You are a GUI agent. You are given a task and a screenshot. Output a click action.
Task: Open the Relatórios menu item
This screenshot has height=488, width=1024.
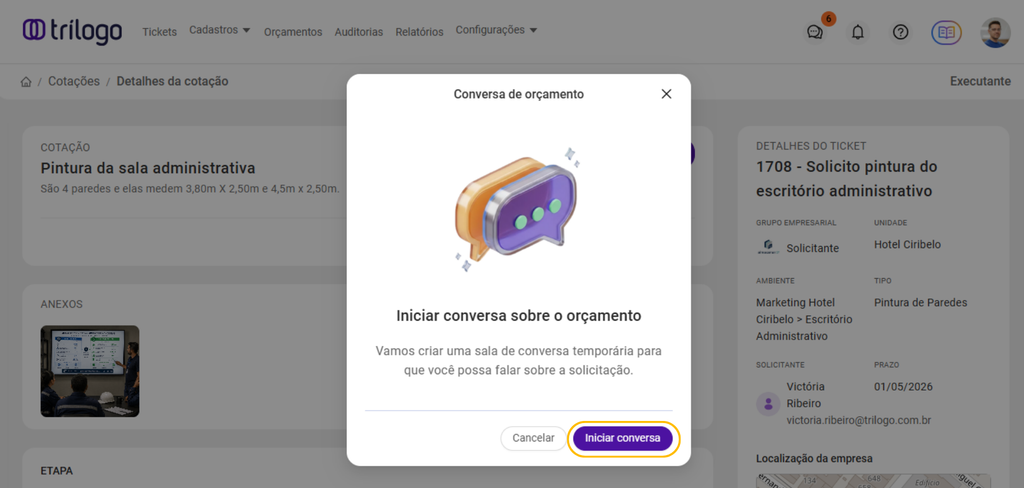pos(419,32)
